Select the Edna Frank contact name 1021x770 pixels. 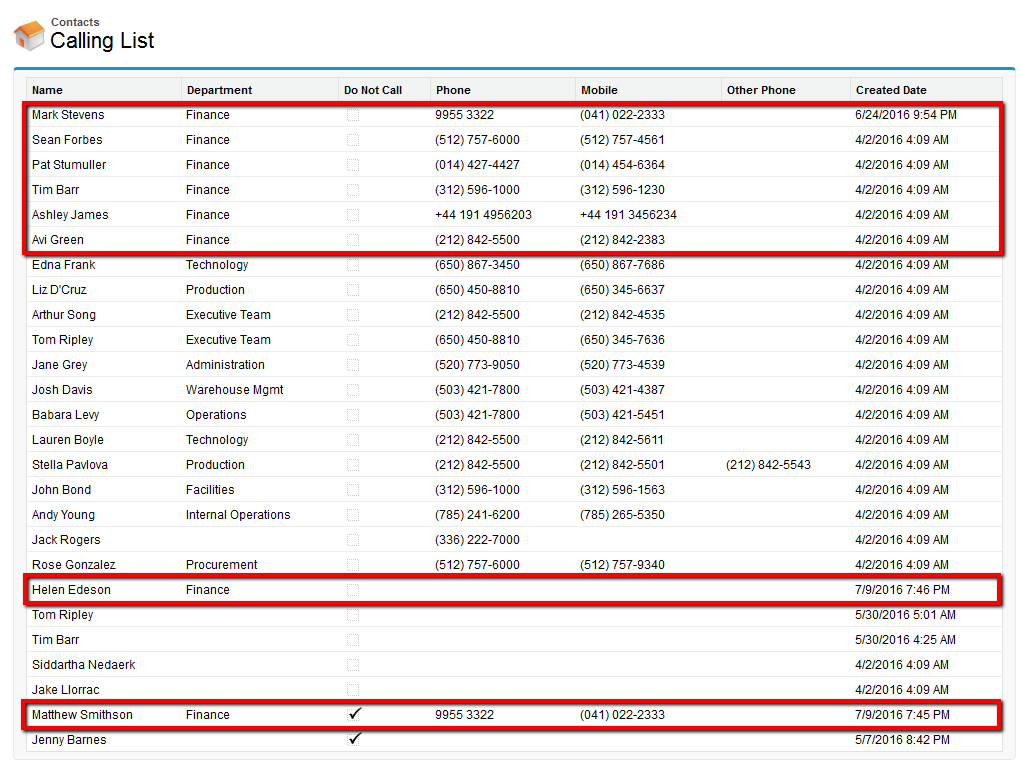click(x=64, y=265)
